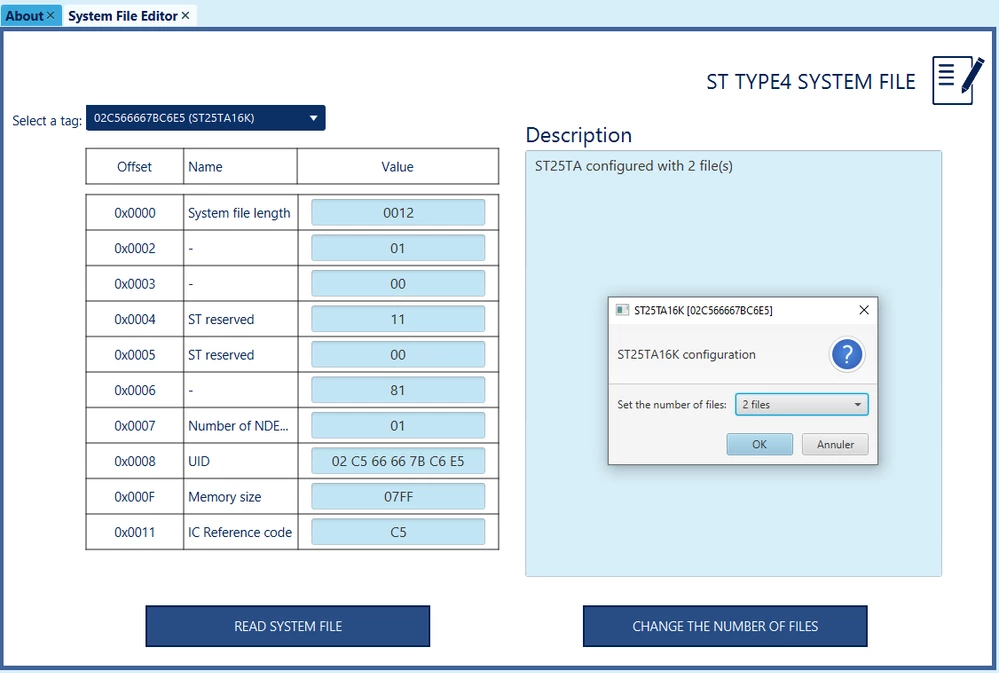
Task: Click the 0x0006 offset cell
Action: [x=134, y=390]
